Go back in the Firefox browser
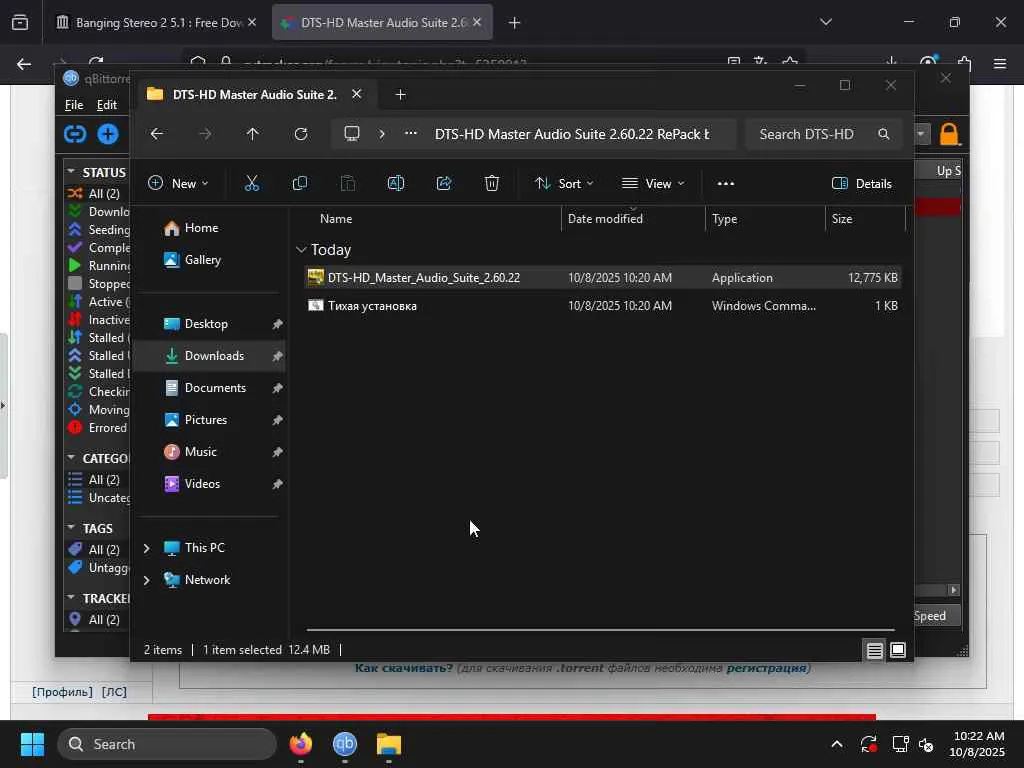Viewport: 1024px width, 768px height. (24, 64)
